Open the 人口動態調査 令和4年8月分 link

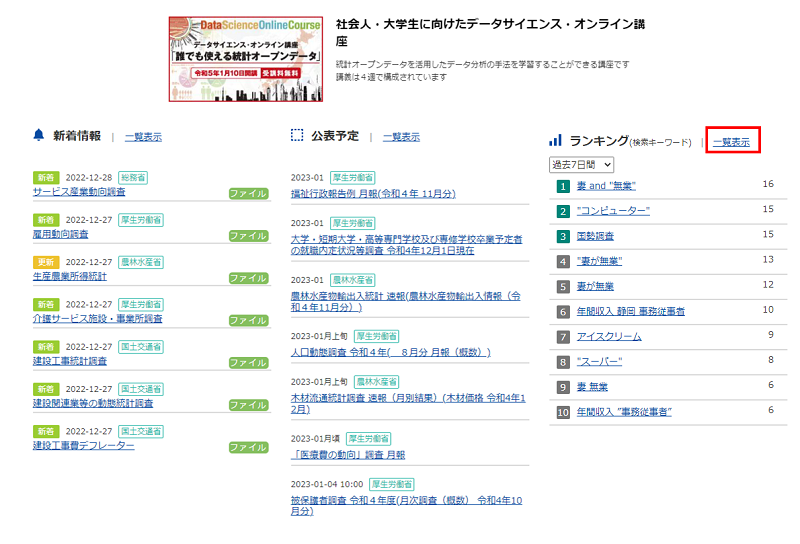[390, 352]
